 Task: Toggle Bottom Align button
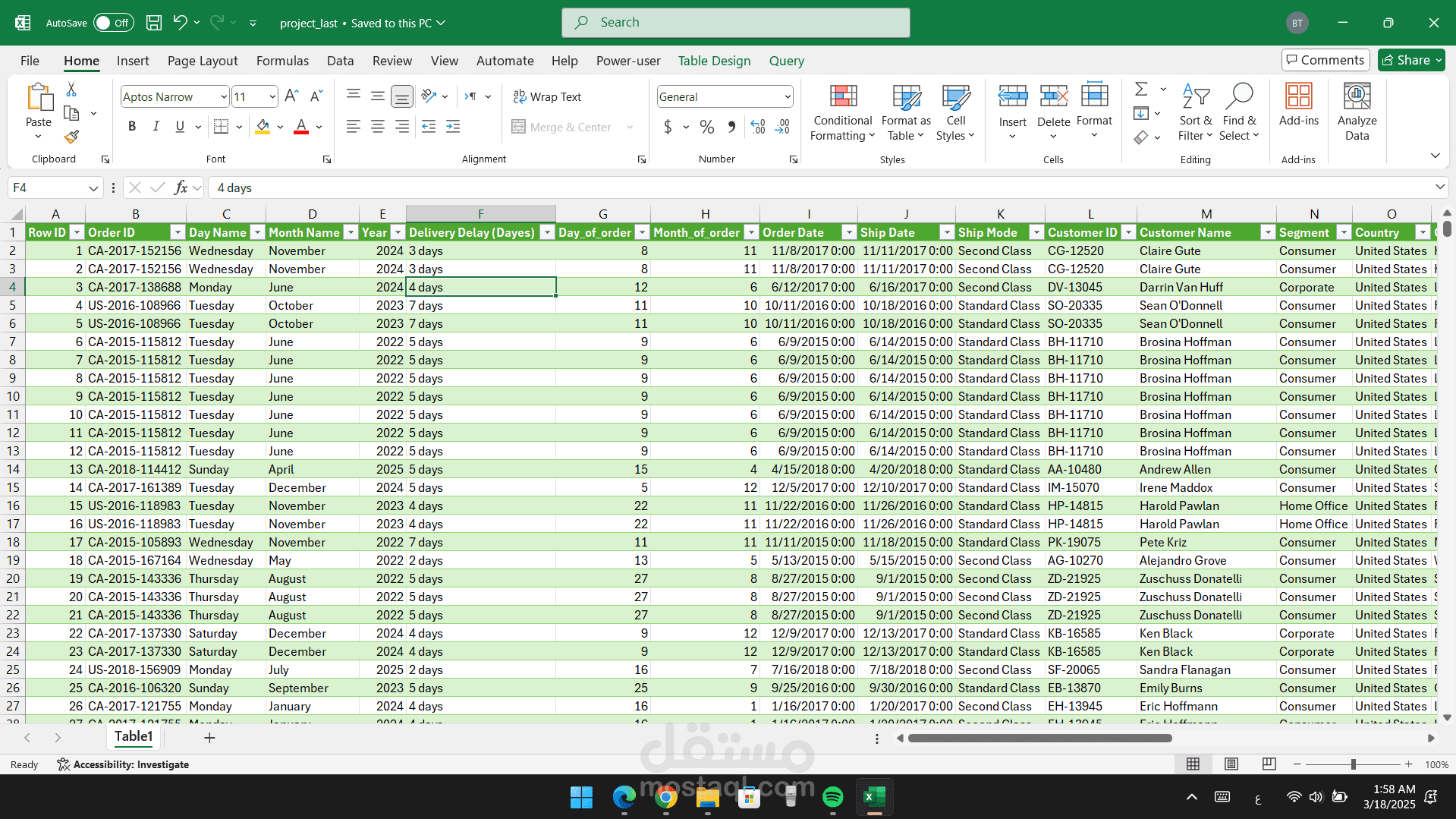tap(401, 96)
